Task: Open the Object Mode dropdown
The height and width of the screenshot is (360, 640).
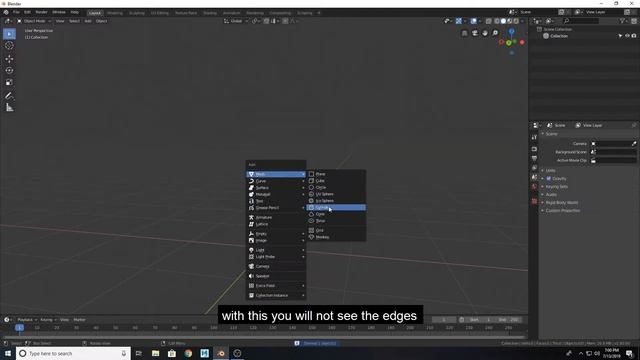Action: [34, 21]
